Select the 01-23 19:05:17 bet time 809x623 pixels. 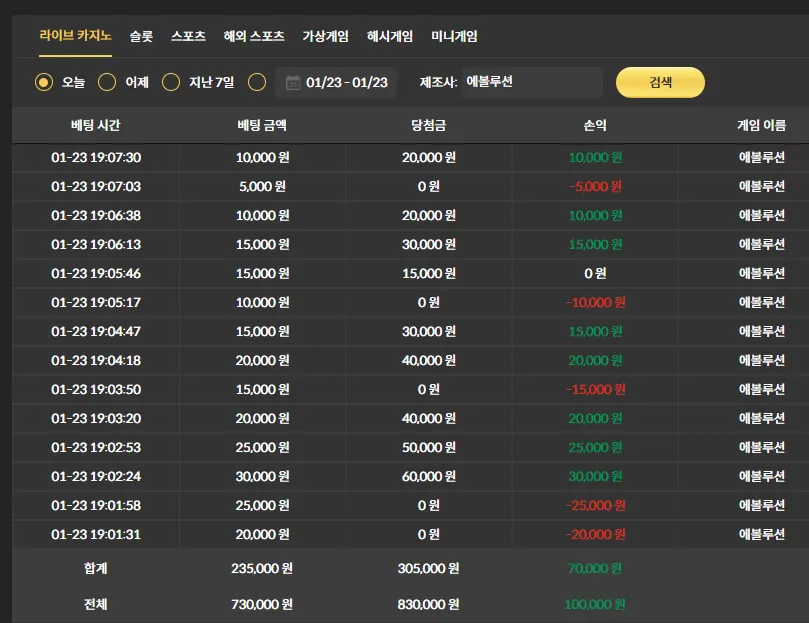click(x=96, y=302)
